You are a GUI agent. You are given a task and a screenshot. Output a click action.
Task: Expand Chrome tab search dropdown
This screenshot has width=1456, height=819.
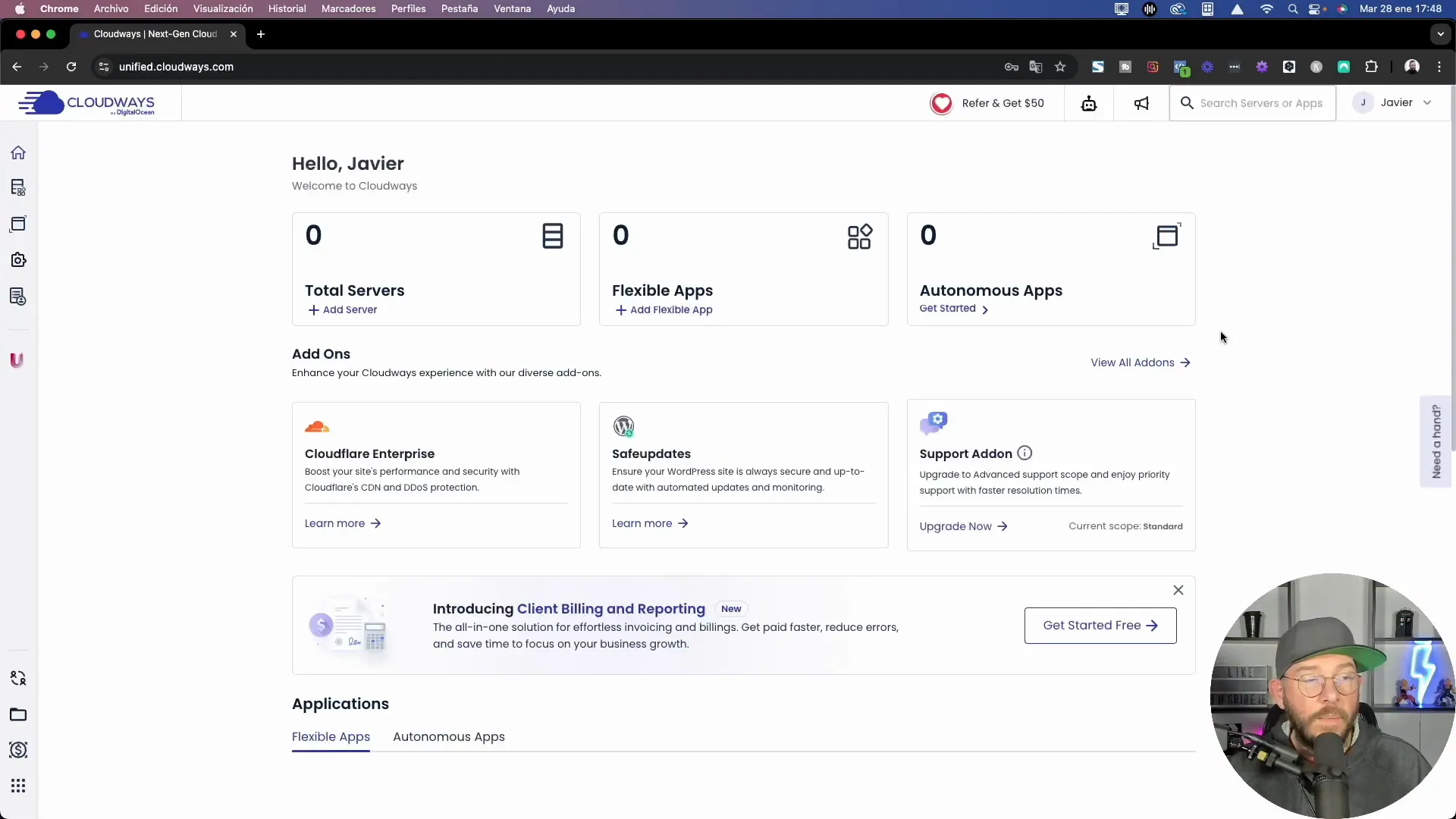point(1440,34)
